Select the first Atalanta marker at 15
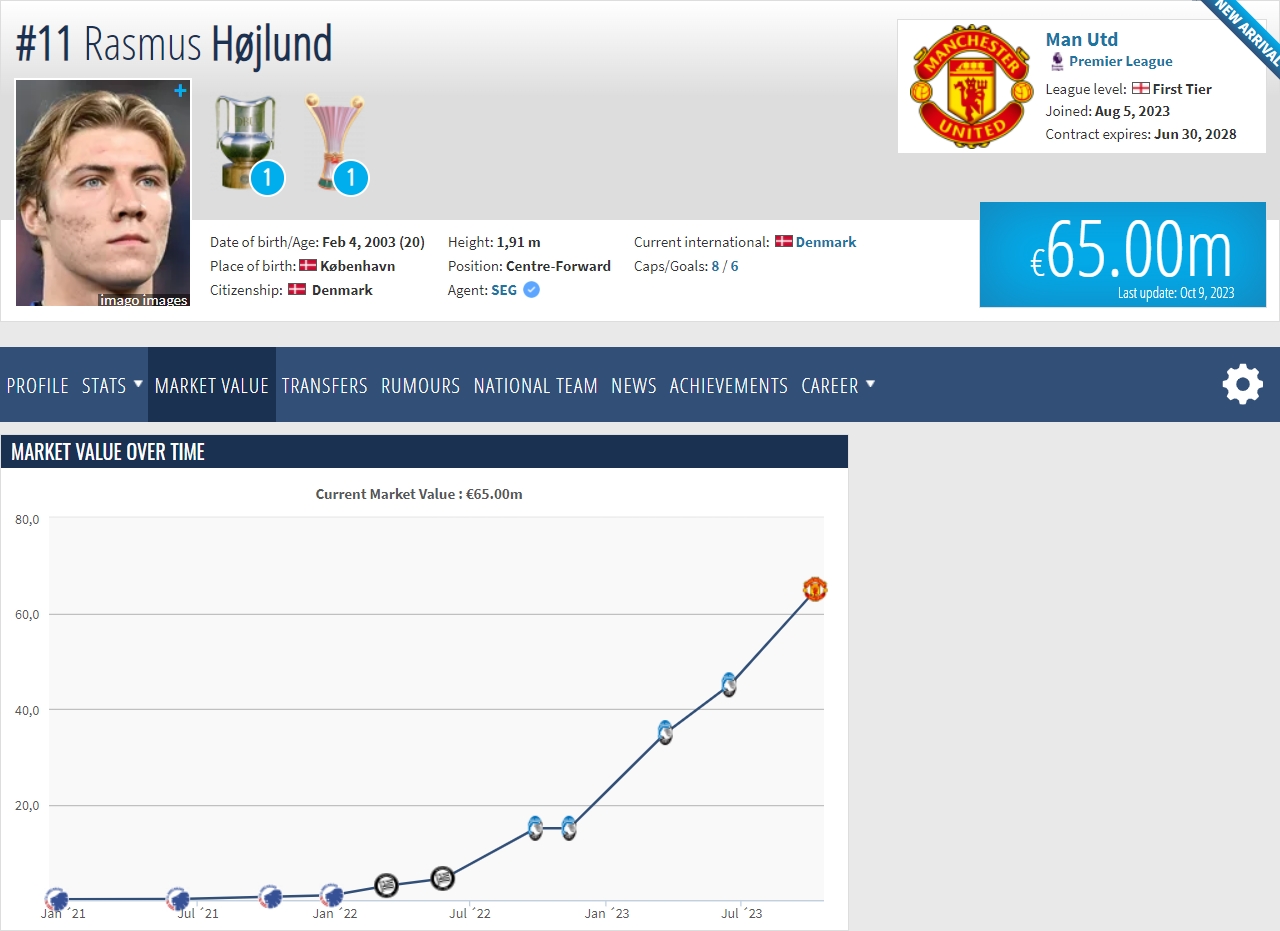 point(535,828)
